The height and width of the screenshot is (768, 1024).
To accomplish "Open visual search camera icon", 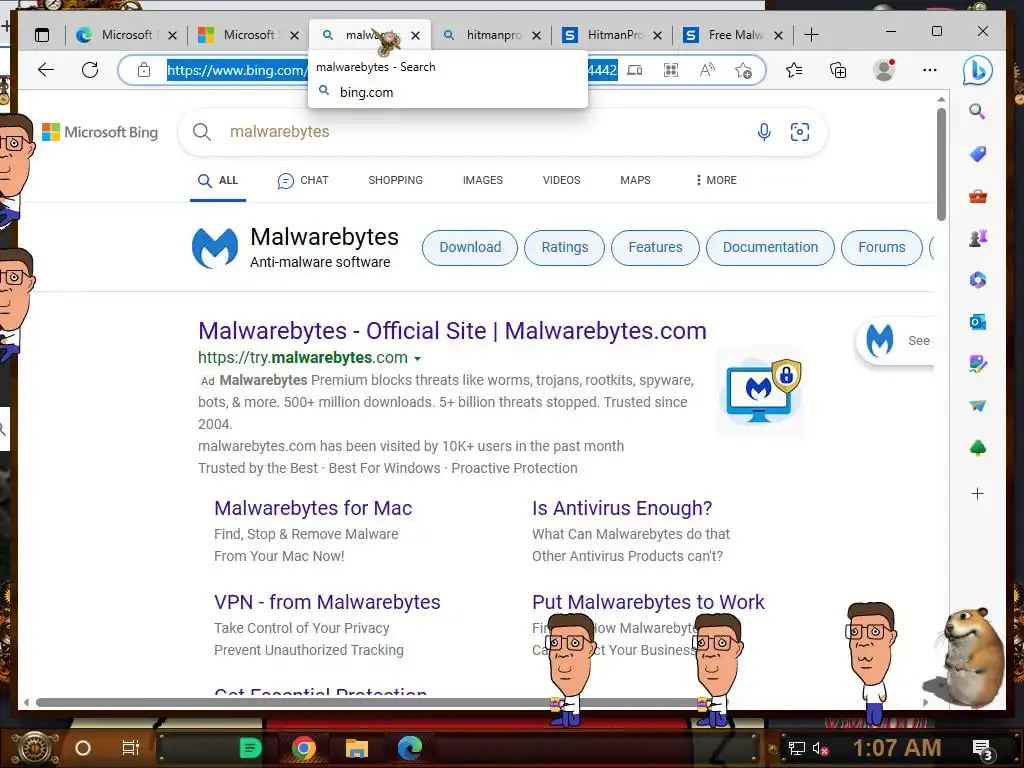I will [800, 132].
